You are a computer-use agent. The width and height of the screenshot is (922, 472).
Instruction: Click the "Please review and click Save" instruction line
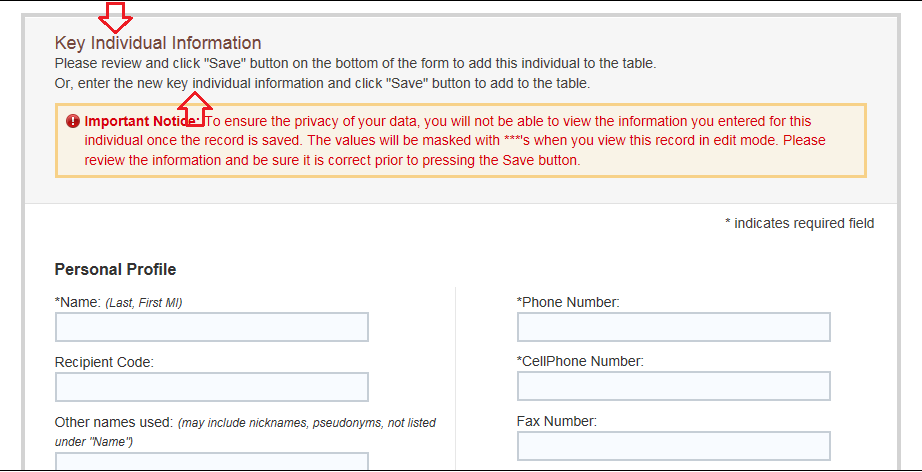coord(355,63)
